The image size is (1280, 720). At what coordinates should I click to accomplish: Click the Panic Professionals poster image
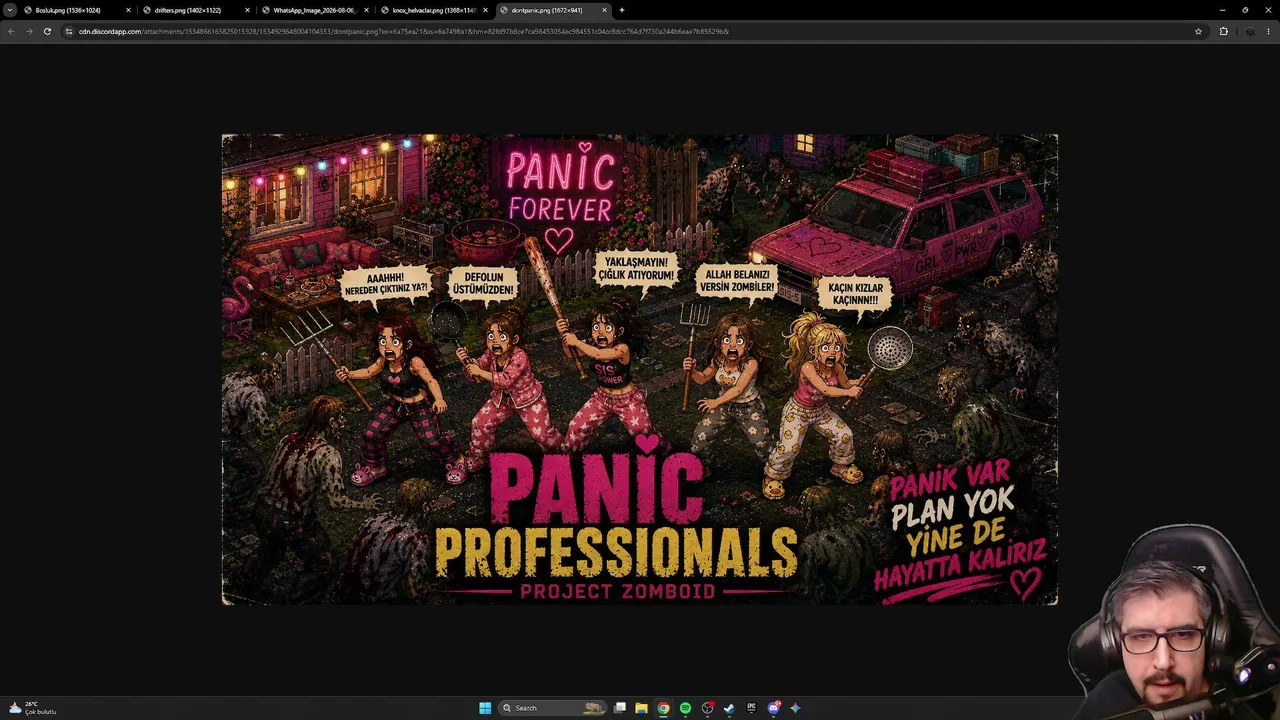640,370
